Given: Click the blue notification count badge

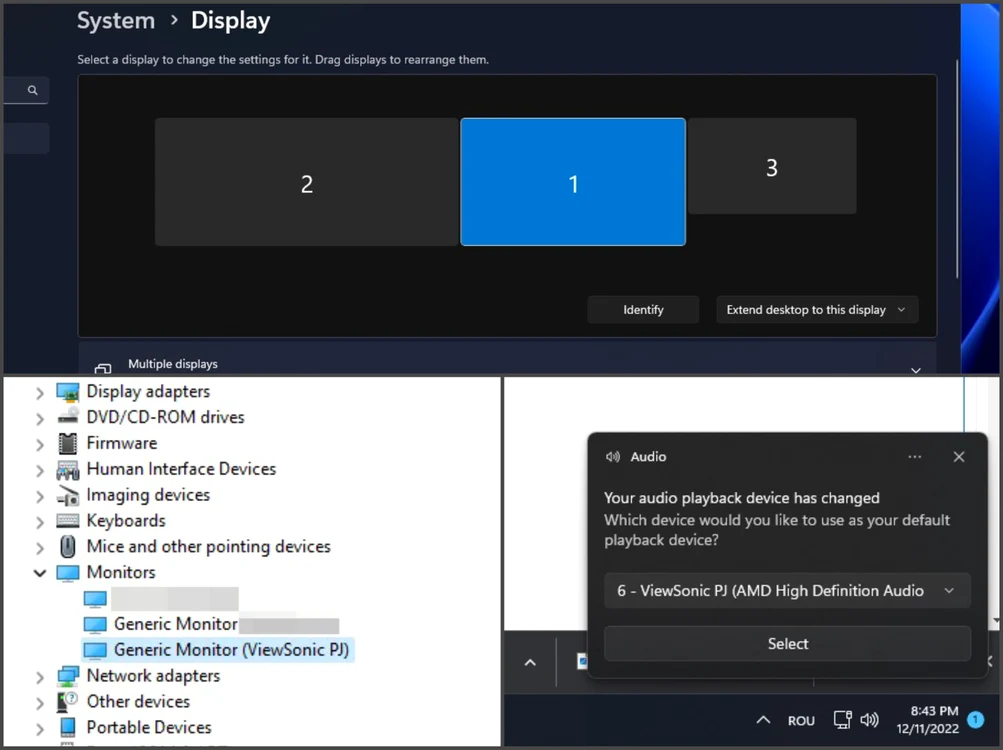Looking at the screenshot, I should [975, 720].
